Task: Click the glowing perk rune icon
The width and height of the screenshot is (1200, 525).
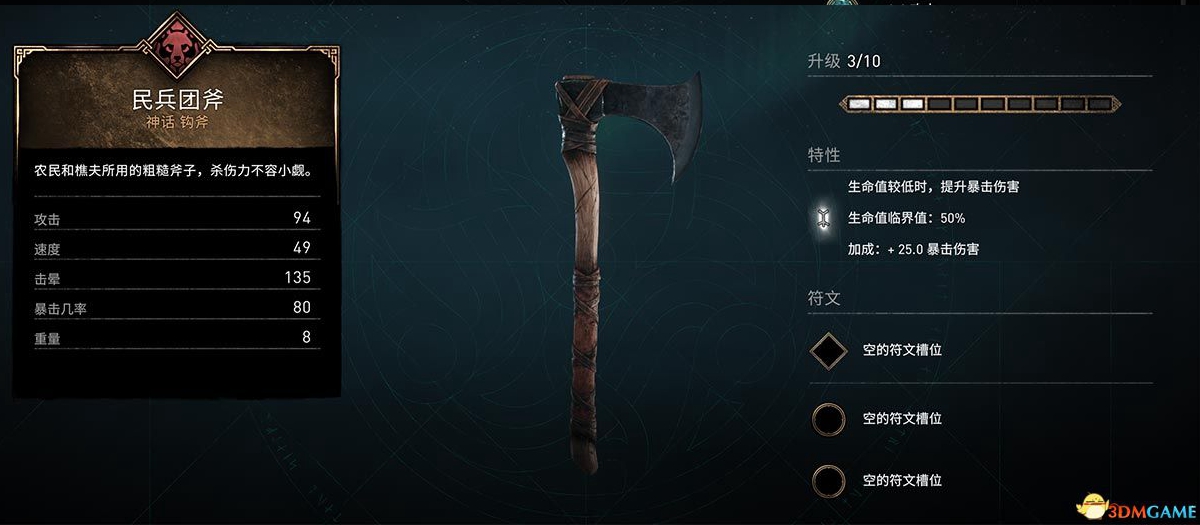Action: click(x=822, y=217)
